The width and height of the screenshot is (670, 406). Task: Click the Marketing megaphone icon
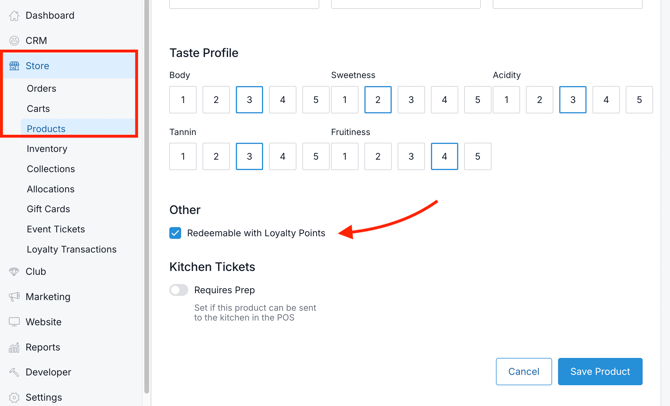coord(14,297)
